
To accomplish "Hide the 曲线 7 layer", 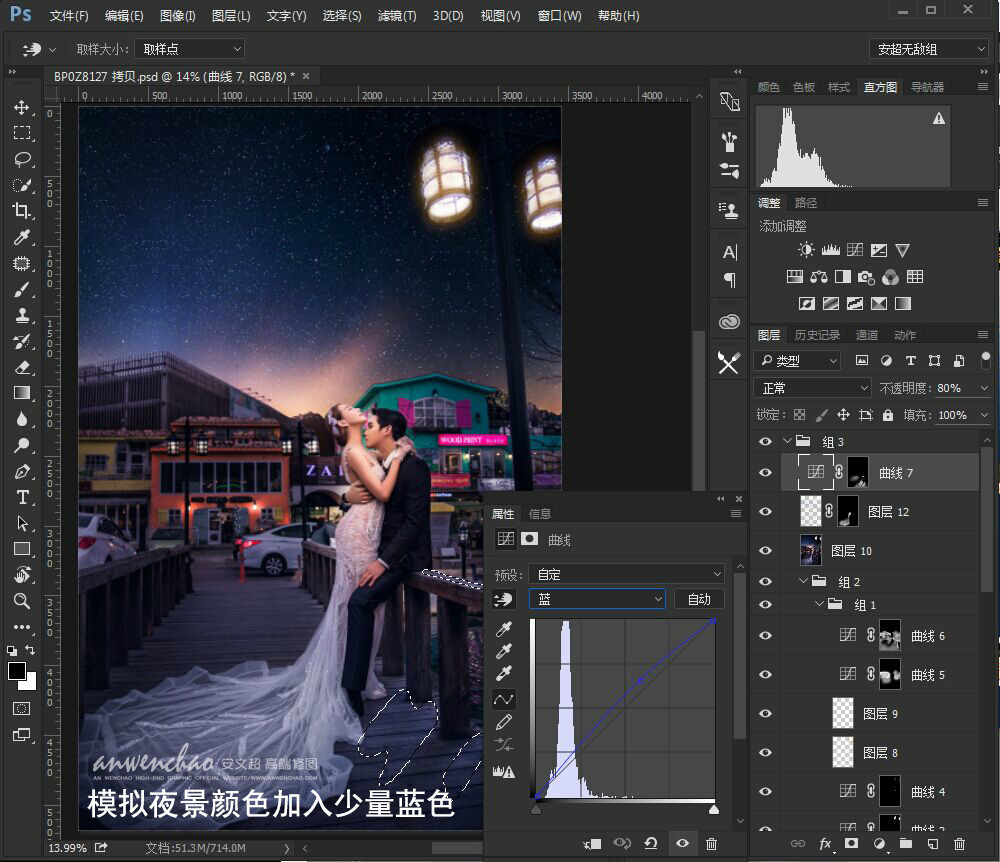I will (x=765, y=472).
